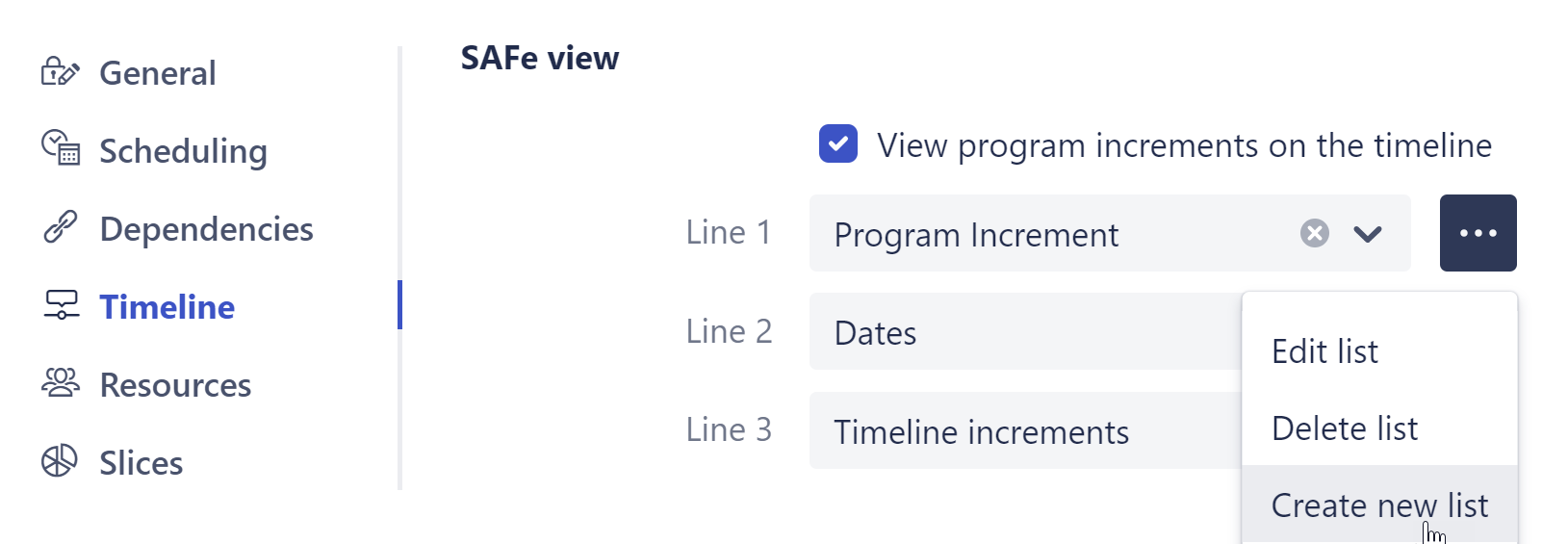Go to the General settings tab
1568x544 pixels.
coord(158,73)
